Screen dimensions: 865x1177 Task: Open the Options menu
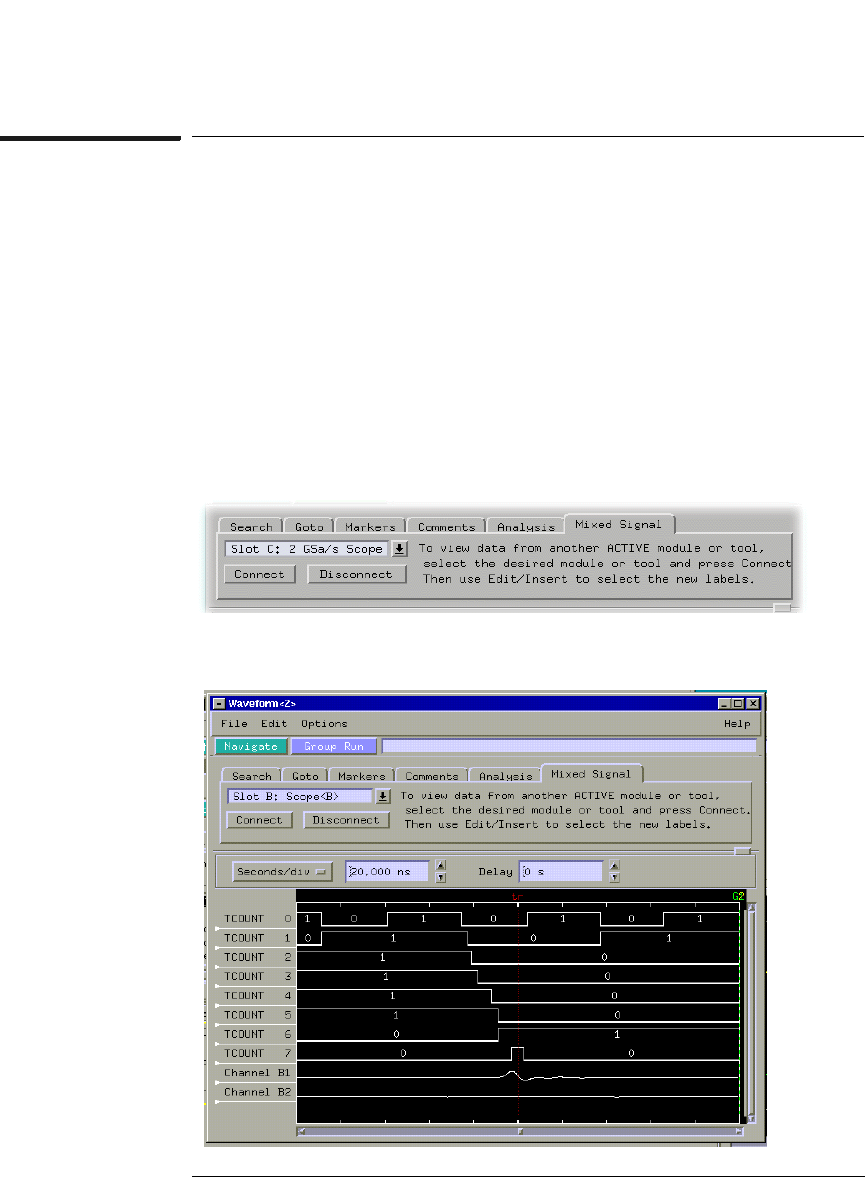[324, 724]
